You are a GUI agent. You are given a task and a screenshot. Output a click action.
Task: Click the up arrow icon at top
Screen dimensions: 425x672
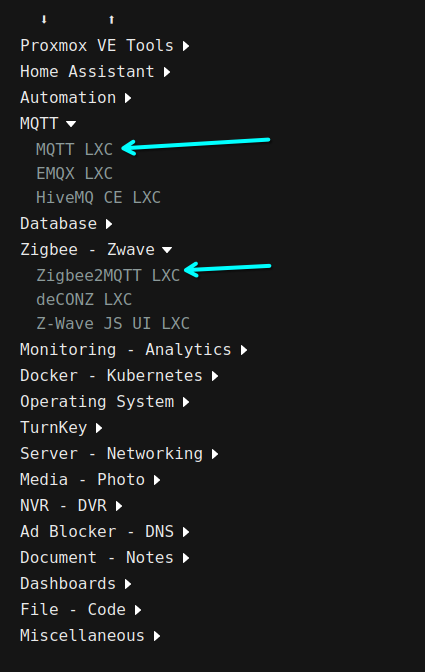pyautogui.click(x=111, y=19)
